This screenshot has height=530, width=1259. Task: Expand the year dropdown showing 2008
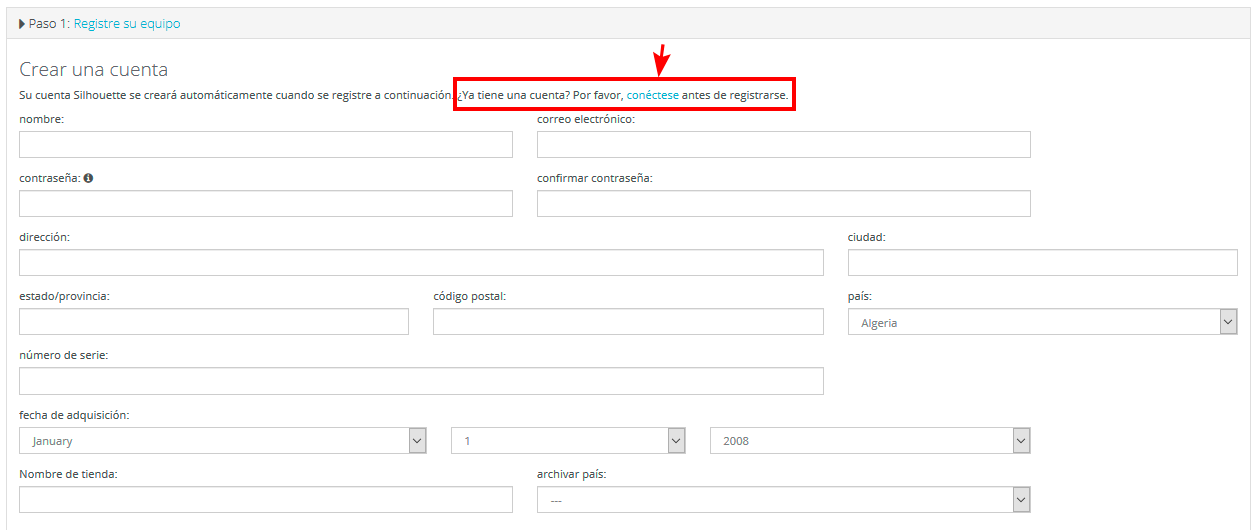[870, 440]
